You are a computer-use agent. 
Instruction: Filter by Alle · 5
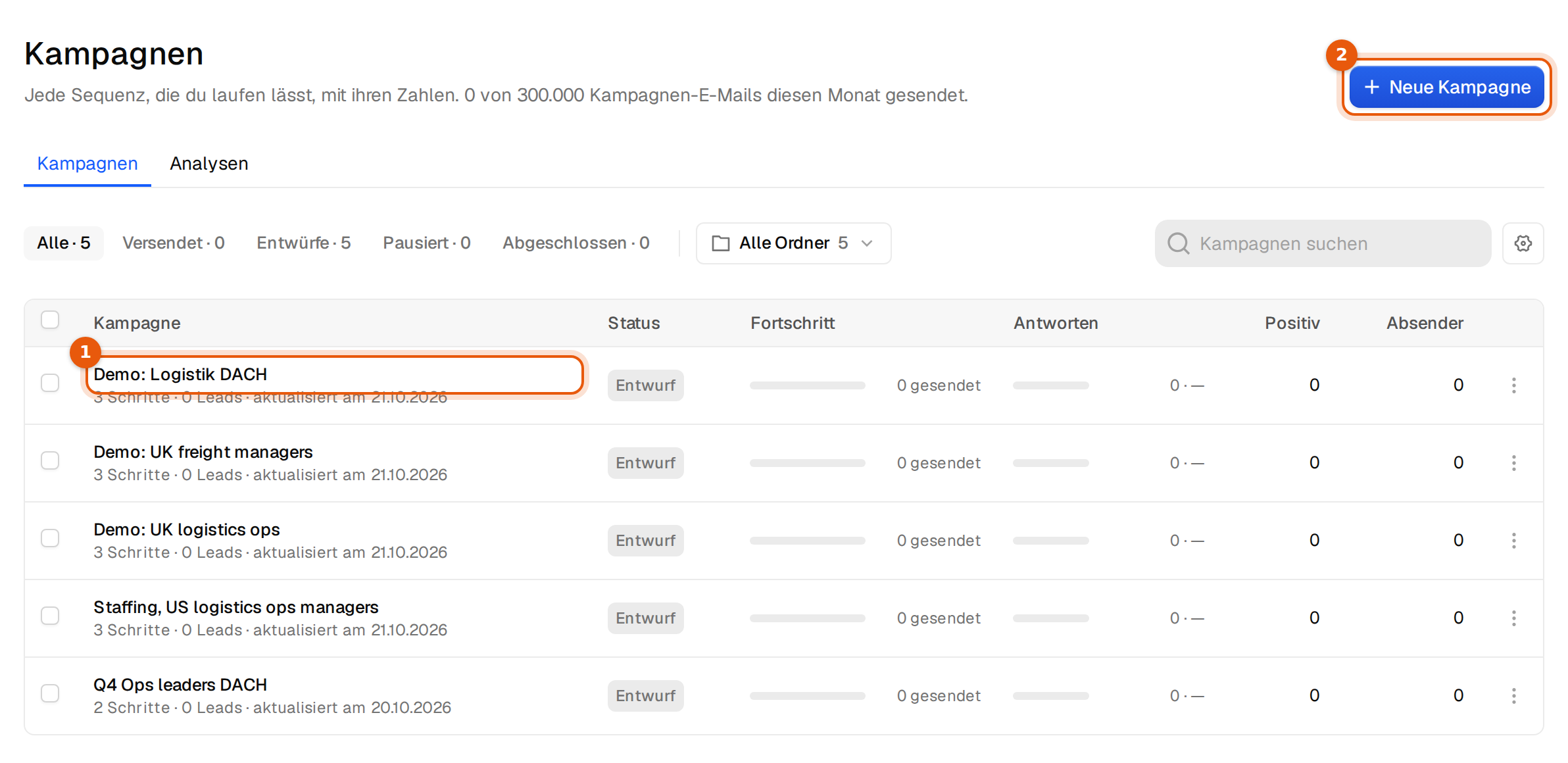tap(64, 243)
